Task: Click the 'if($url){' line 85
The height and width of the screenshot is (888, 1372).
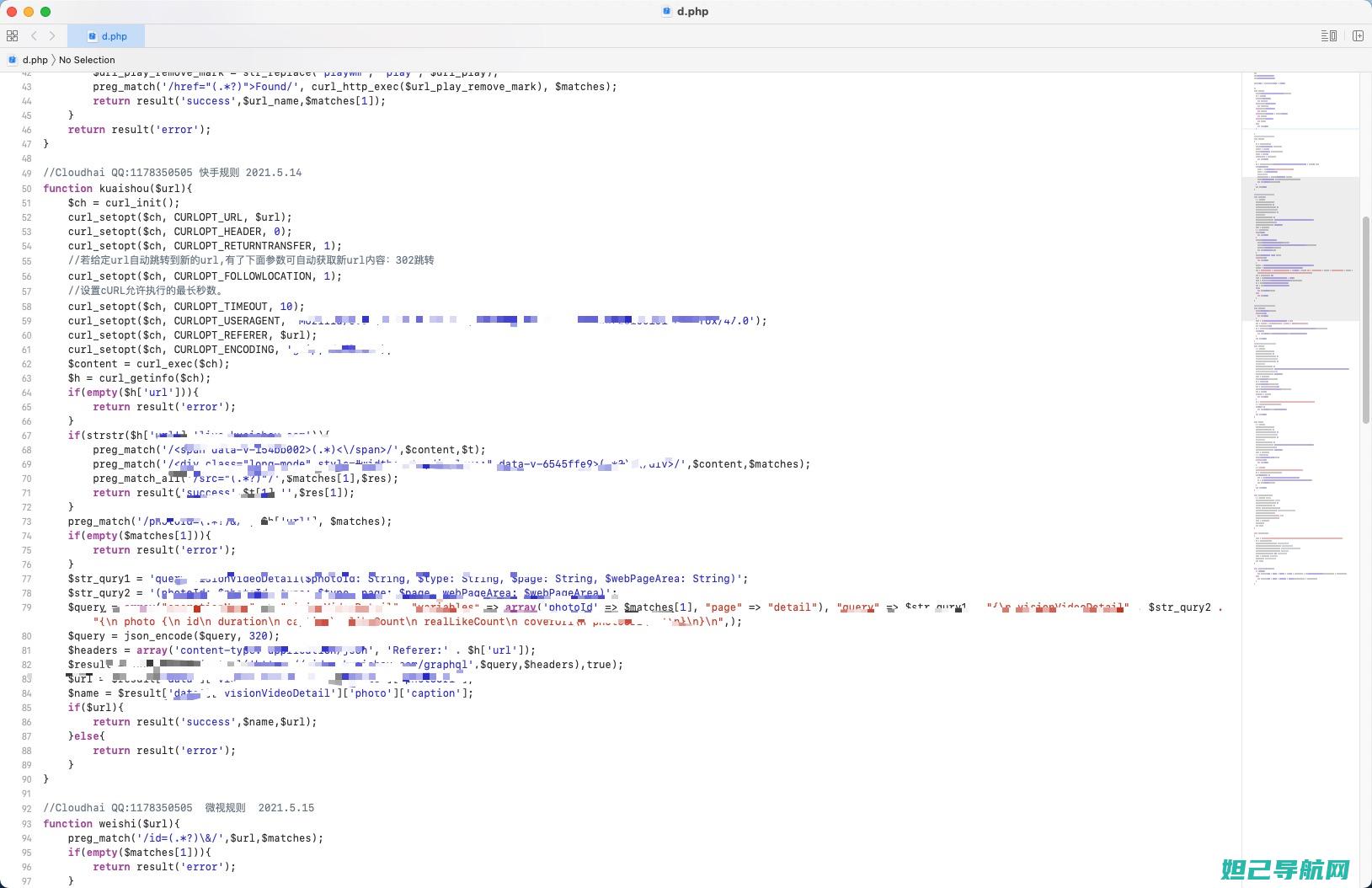Action: 96,708
